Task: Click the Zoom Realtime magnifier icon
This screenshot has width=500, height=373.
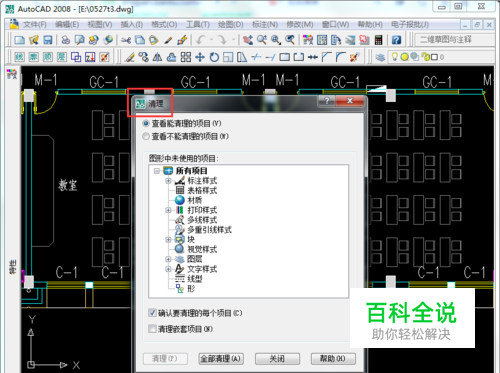Action: pos(262,40)
